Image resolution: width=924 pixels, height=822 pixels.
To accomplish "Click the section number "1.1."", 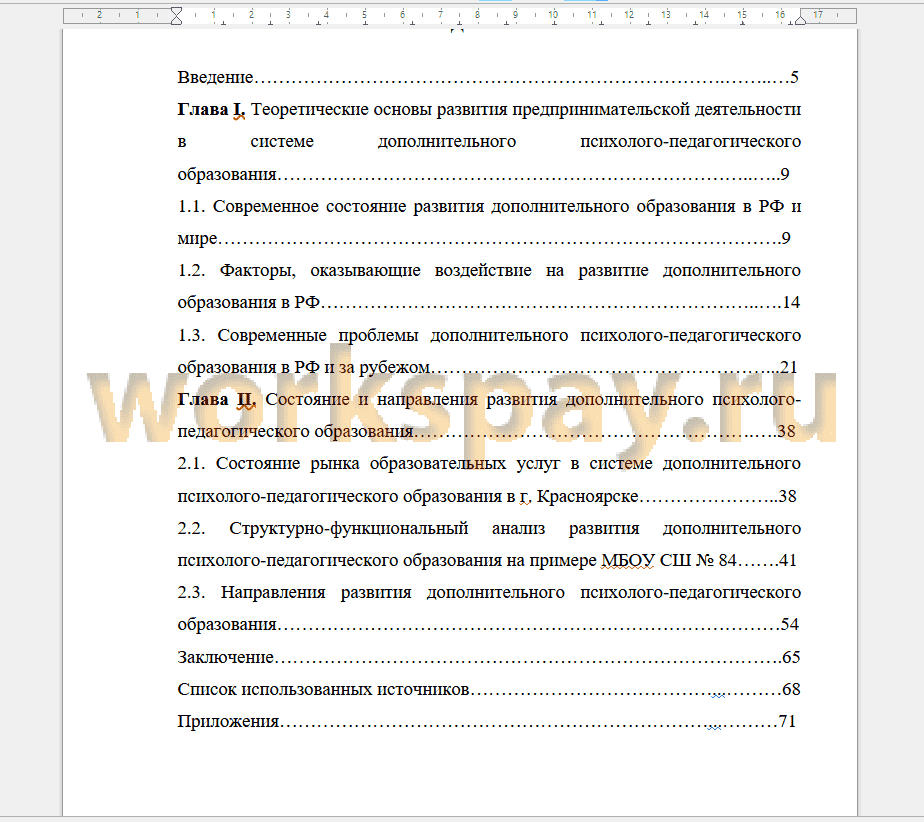I will [x=191, y=206].
